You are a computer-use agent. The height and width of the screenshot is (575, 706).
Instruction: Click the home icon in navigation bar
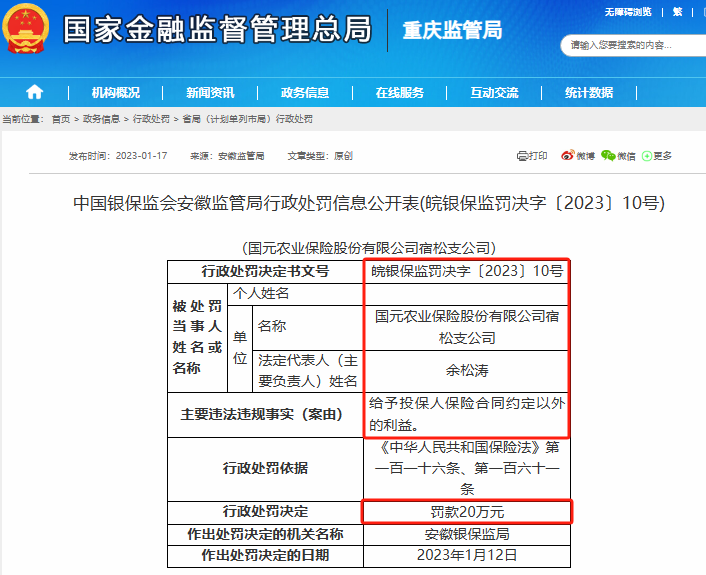(34, 92)
